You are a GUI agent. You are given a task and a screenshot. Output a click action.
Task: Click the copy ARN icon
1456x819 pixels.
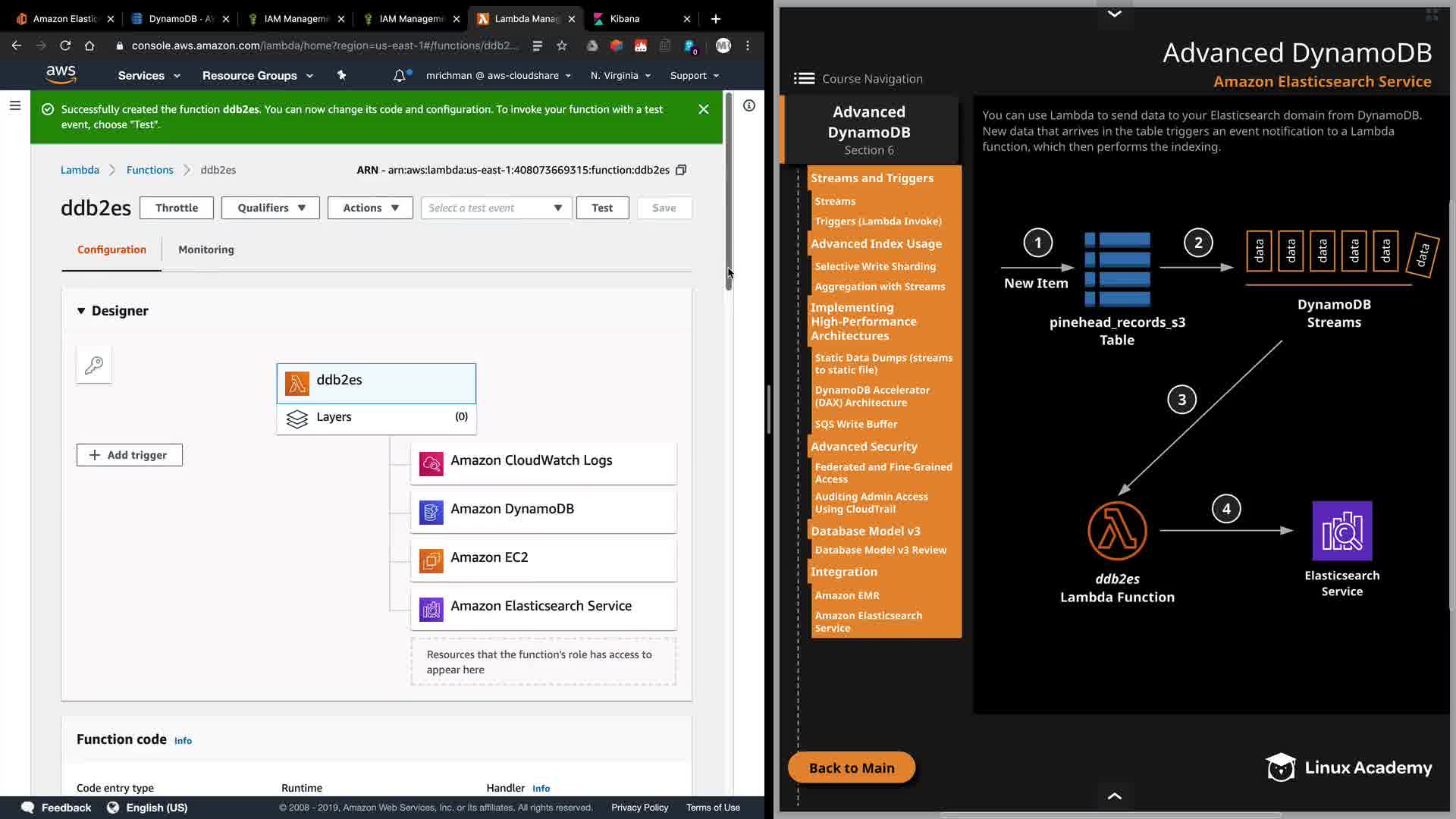coord(681,170)
